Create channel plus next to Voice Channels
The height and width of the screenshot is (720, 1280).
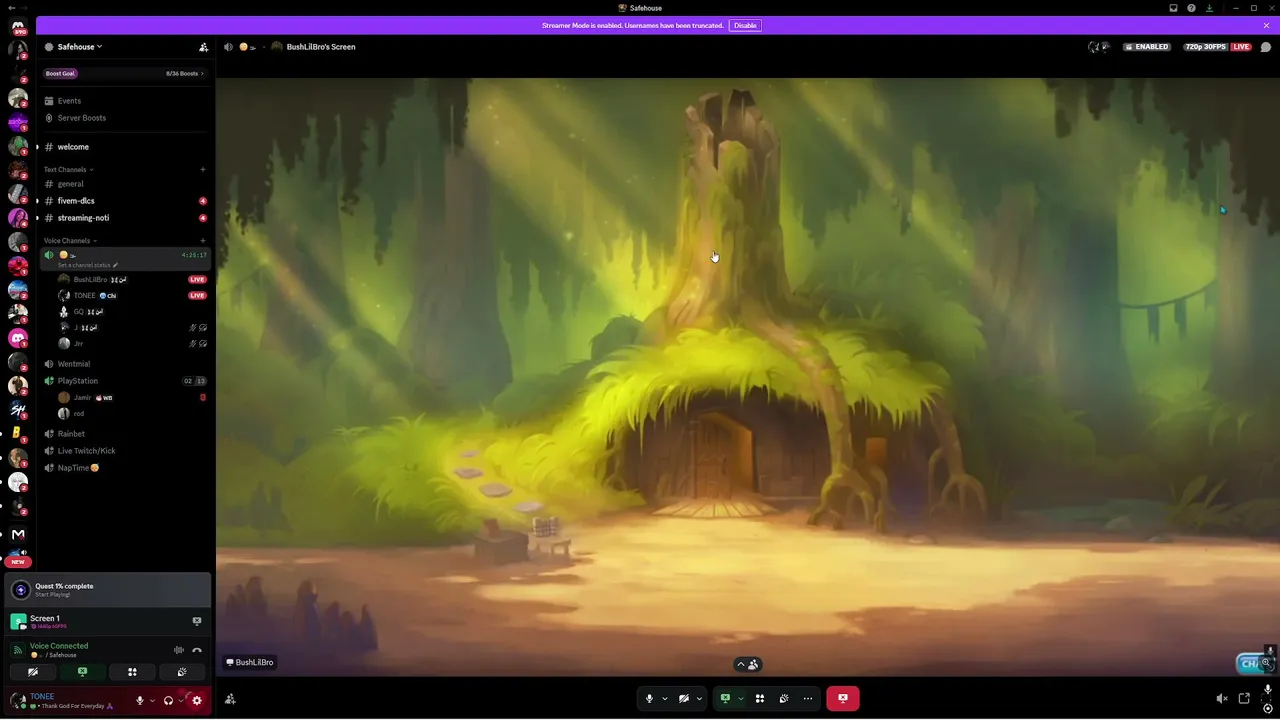[x=203, y=241]
